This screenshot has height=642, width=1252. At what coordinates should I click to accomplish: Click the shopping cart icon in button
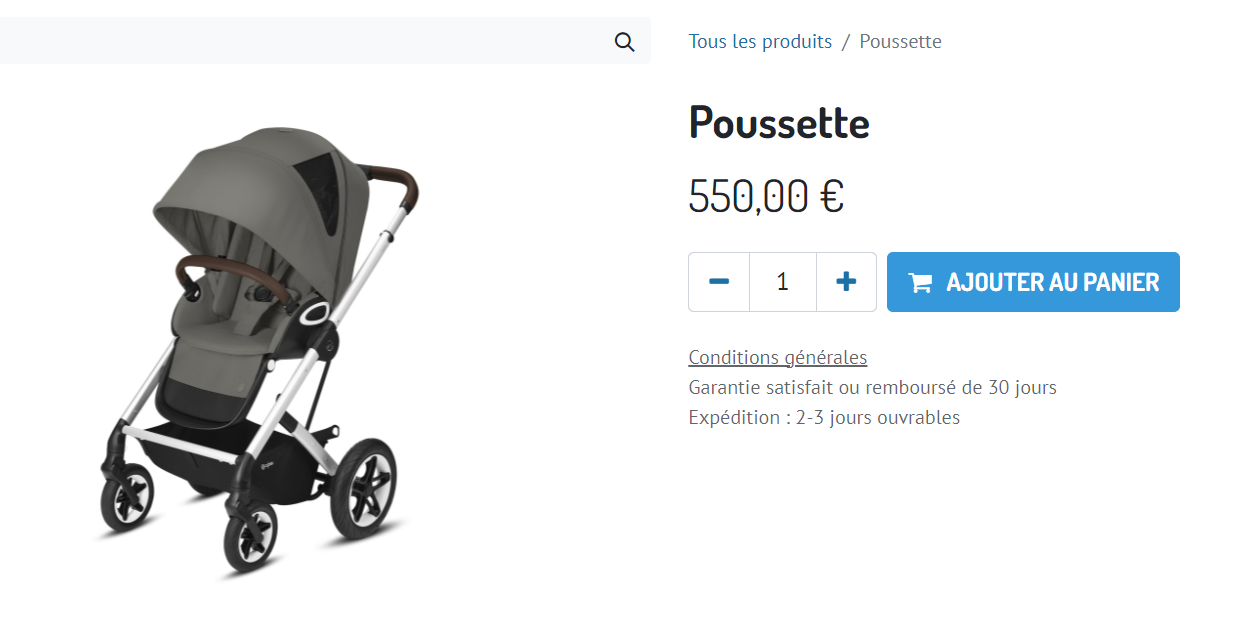tap(920, 283)
